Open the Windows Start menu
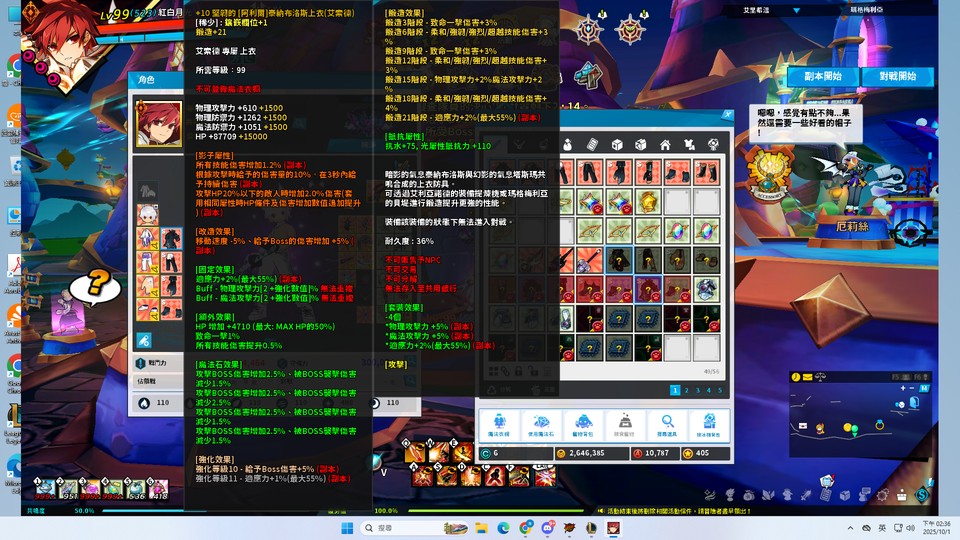The image size is (960, 540). [x=347, y=527]
